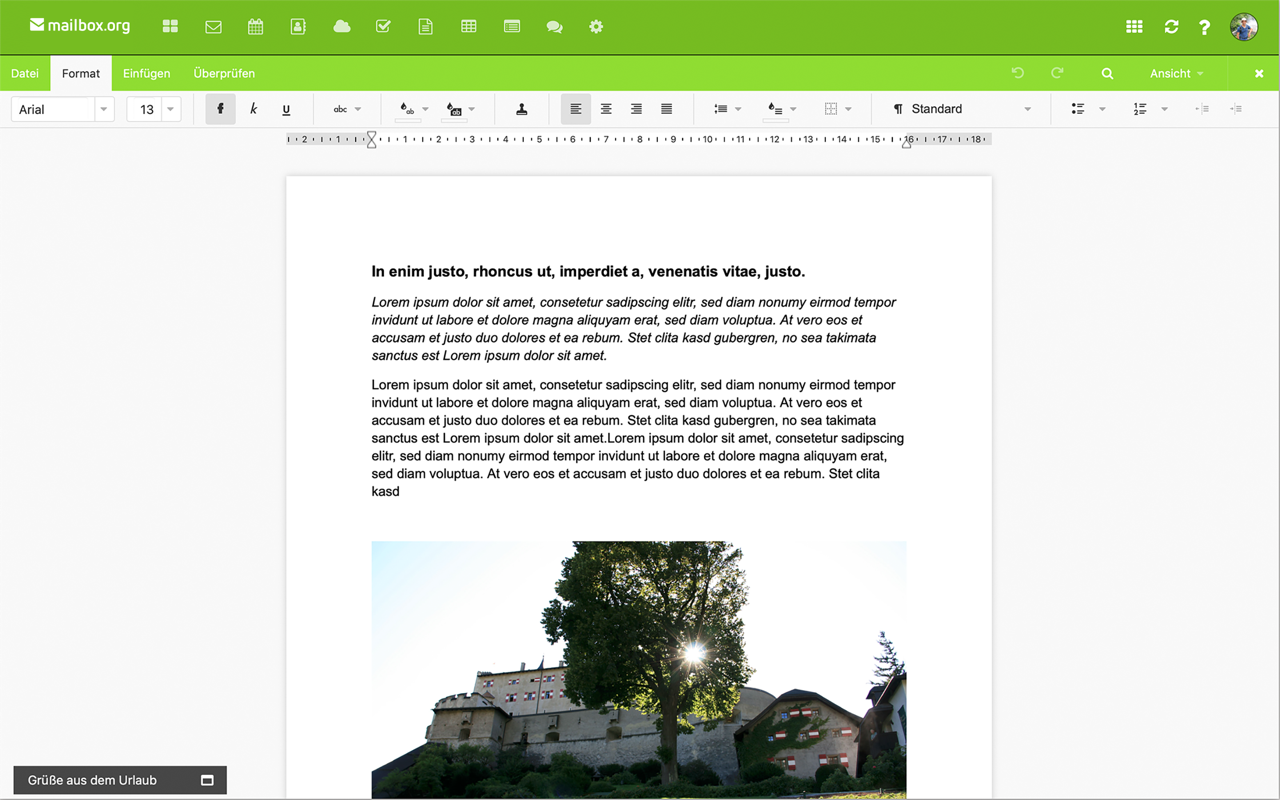Select the Format tab
Viewport: 1280px width, 800px height.
point(81,73)
